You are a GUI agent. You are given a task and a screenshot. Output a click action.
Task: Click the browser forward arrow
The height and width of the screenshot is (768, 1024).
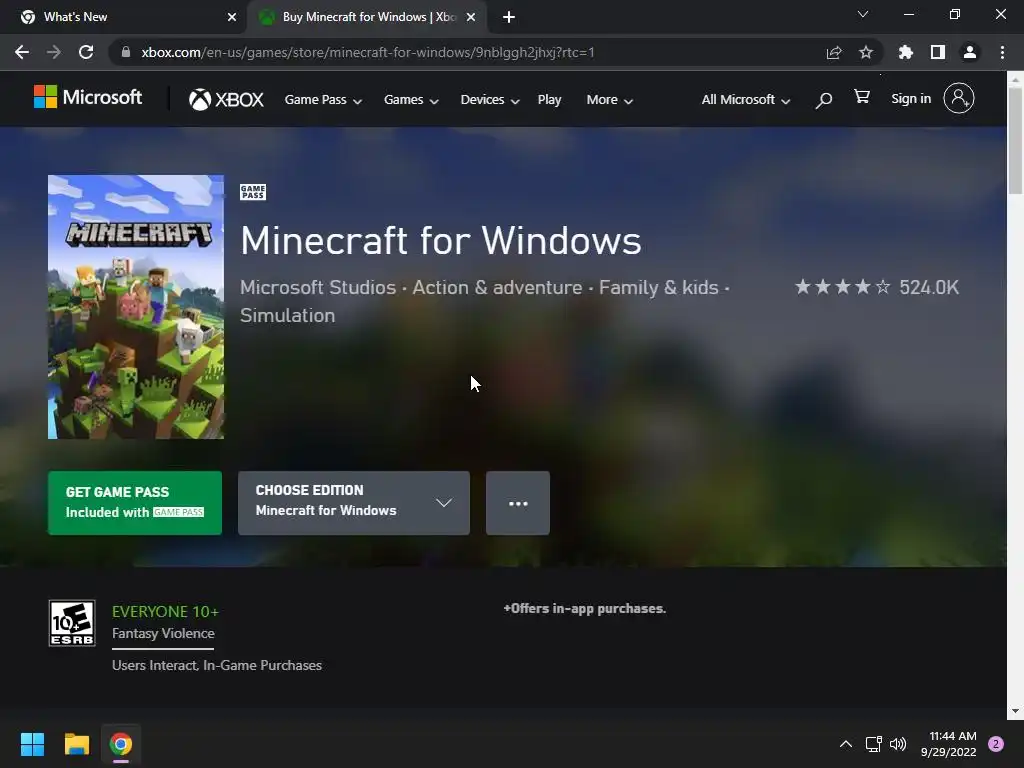point(54,52)
